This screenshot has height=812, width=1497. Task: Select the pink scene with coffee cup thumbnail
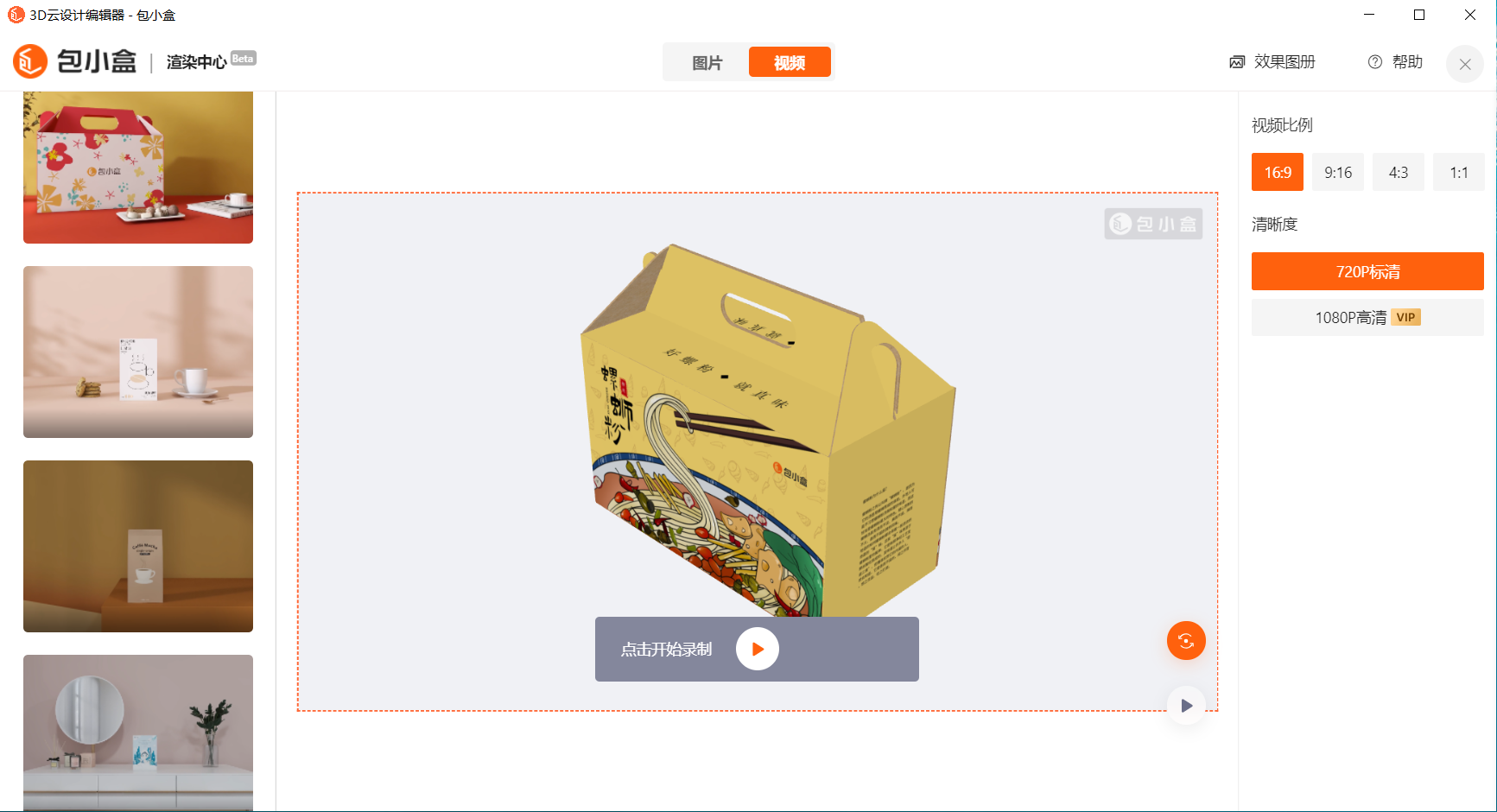pyautogui.click(x=138, y=352)
